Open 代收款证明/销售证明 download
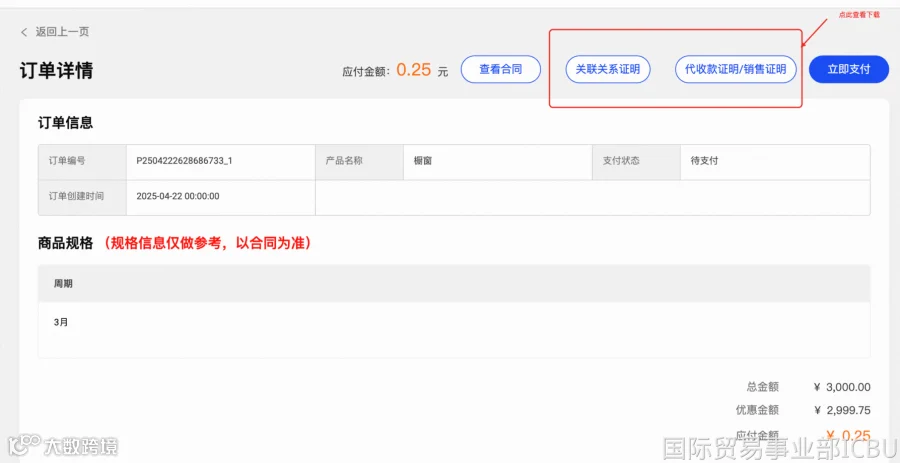 click(736, 70)
